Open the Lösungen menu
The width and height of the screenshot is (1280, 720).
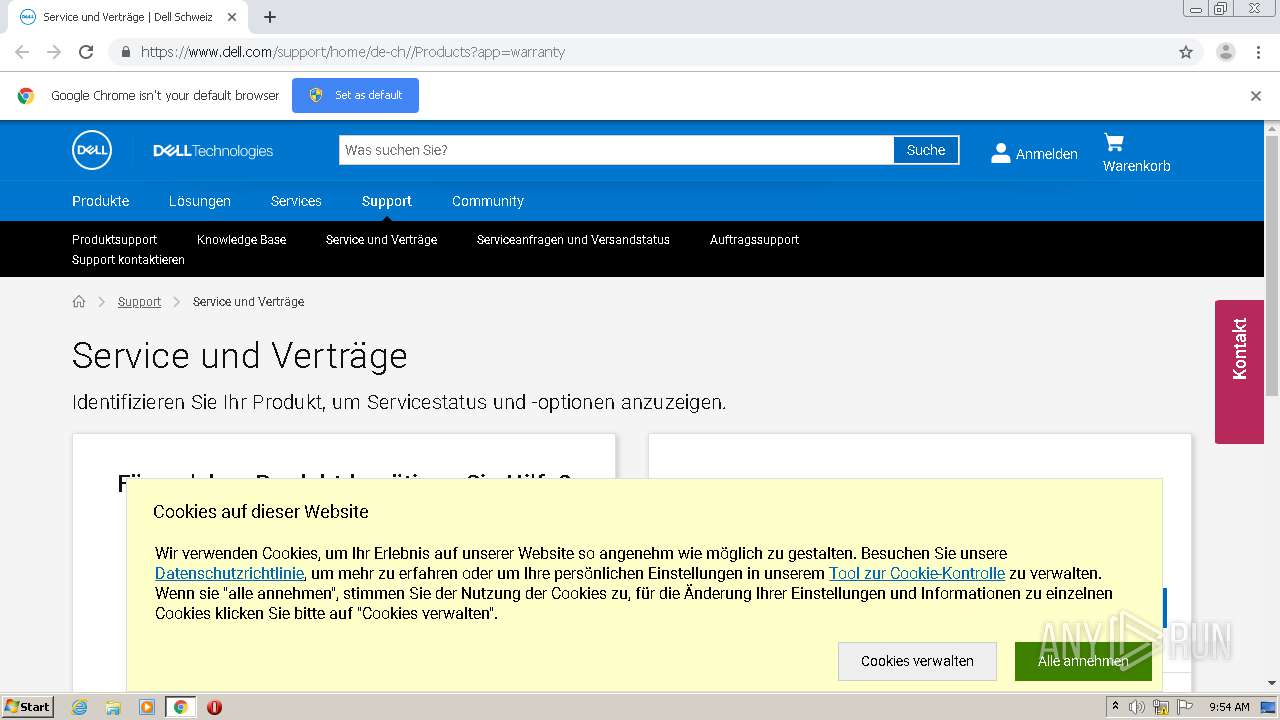tap(199, 201)
